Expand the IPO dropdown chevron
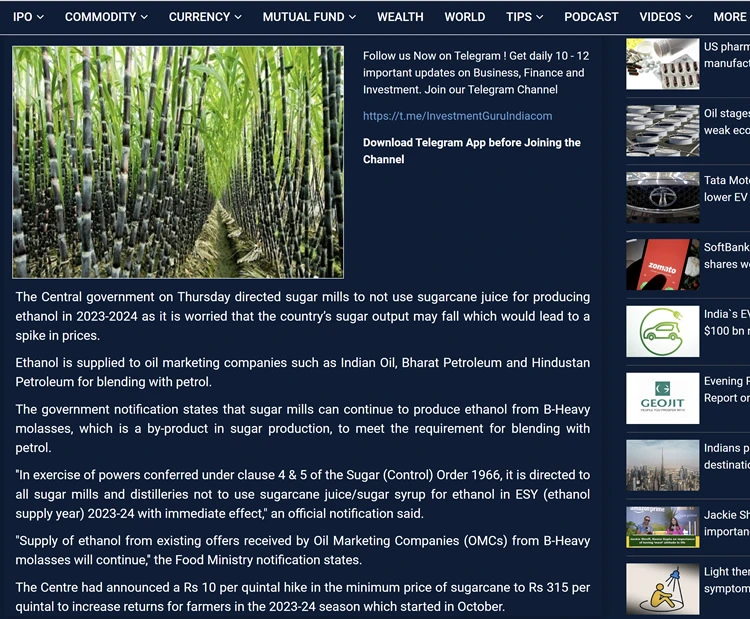This screenshot has width=750, height=619. point(41,17)
